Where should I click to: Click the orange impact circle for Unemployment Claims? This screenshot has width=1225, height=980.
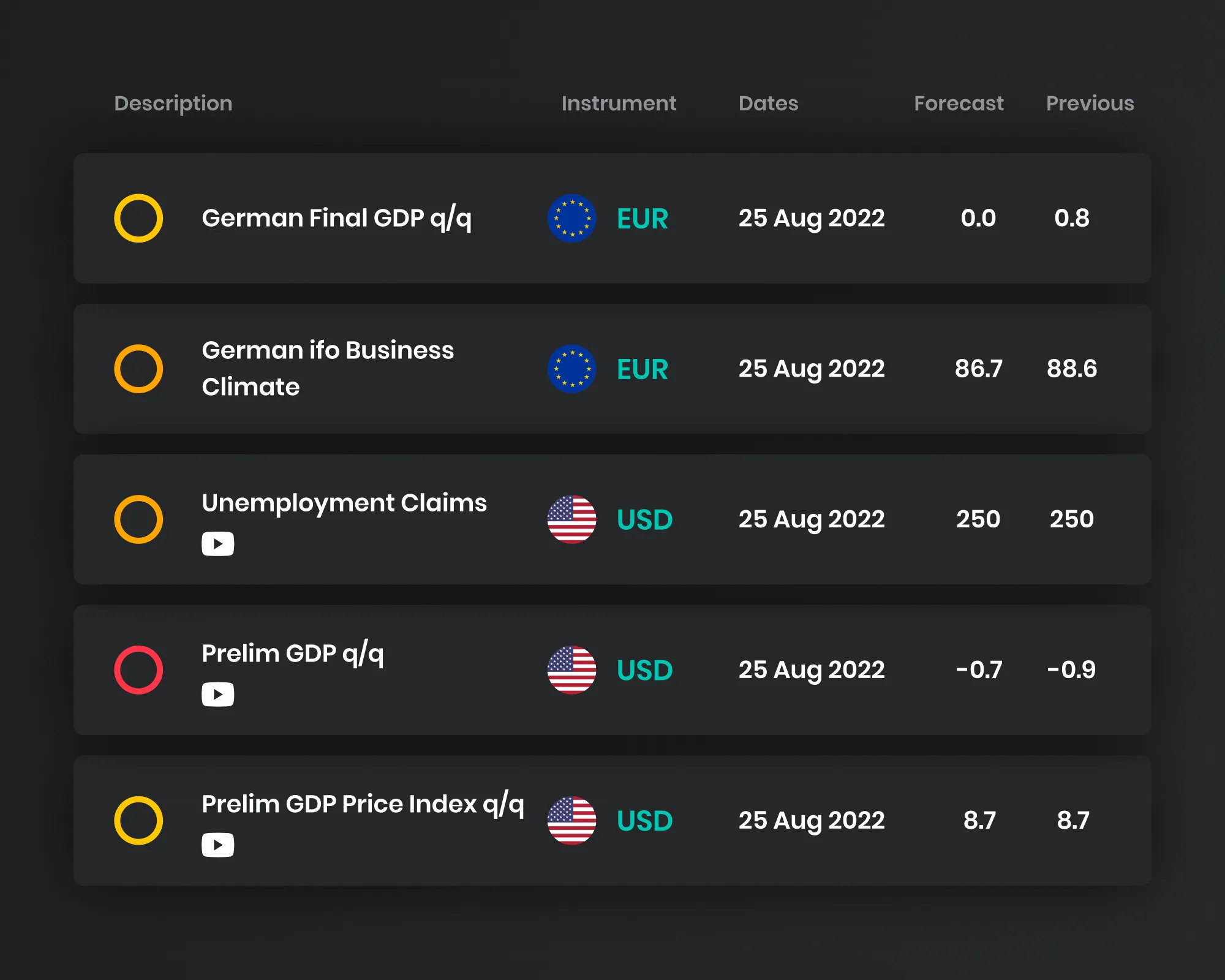138,519
